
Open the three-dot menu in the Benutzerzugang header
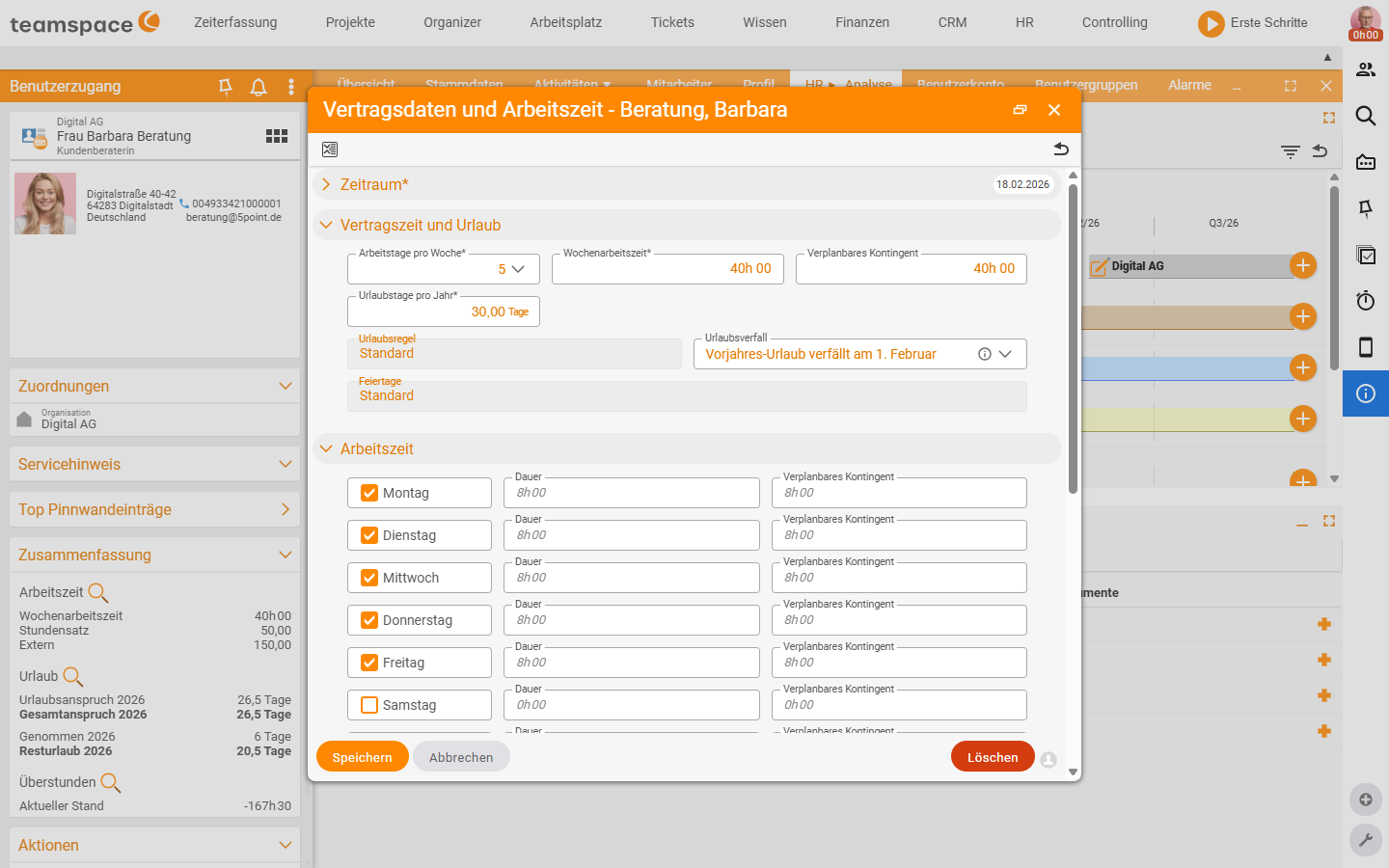click(x=291, y=87)
